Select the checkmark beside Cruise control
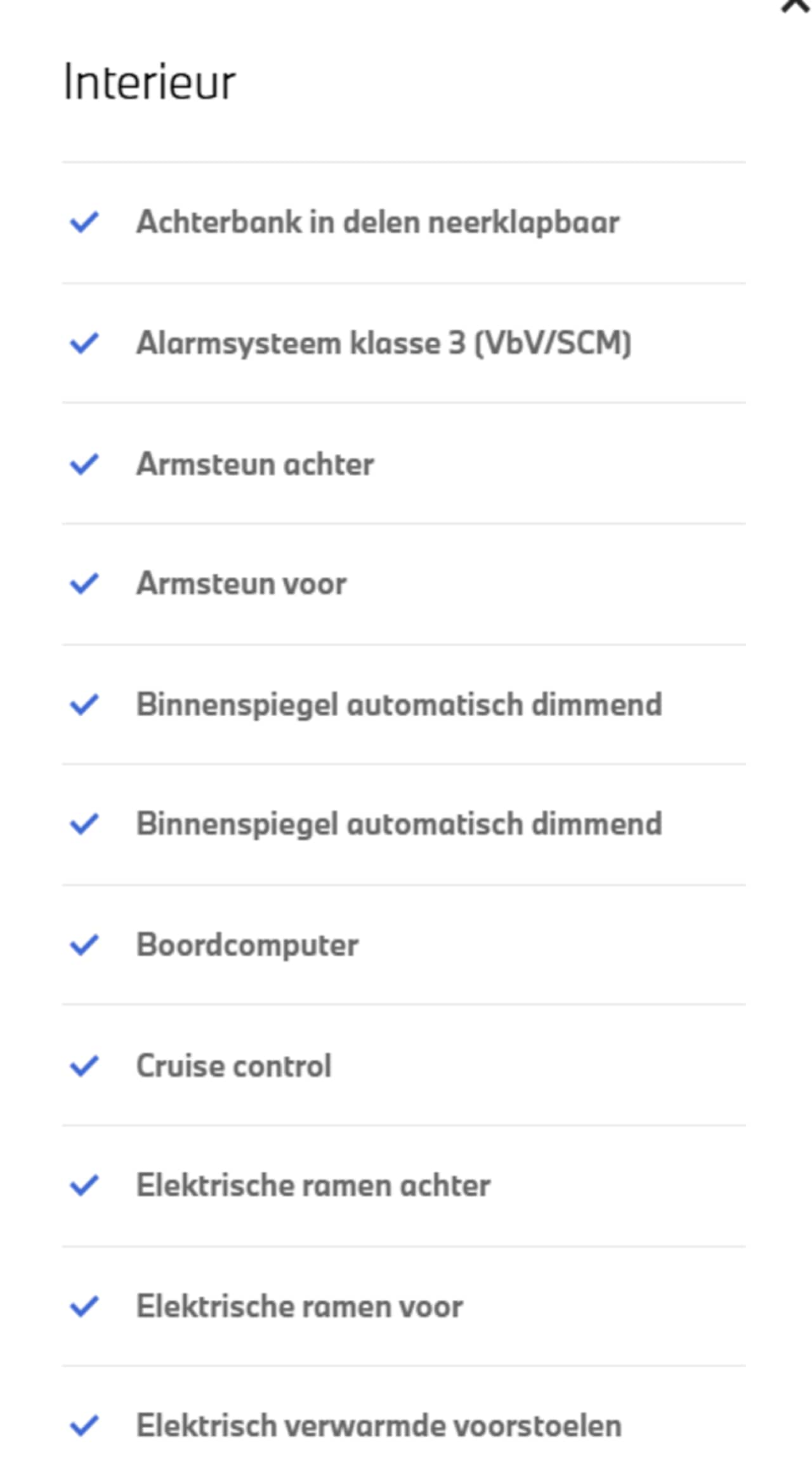 (x=84, y=1066)
